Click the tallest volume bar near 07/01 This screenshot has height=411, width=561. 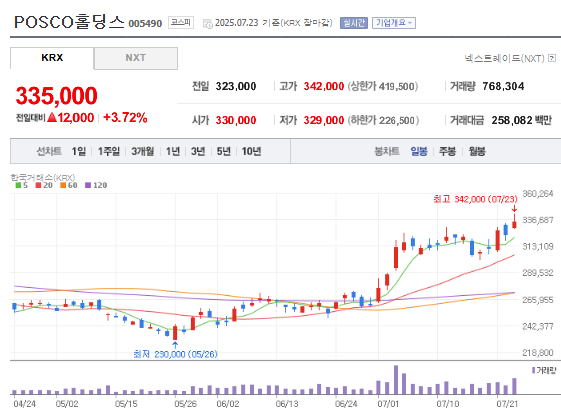pos(396,380)
